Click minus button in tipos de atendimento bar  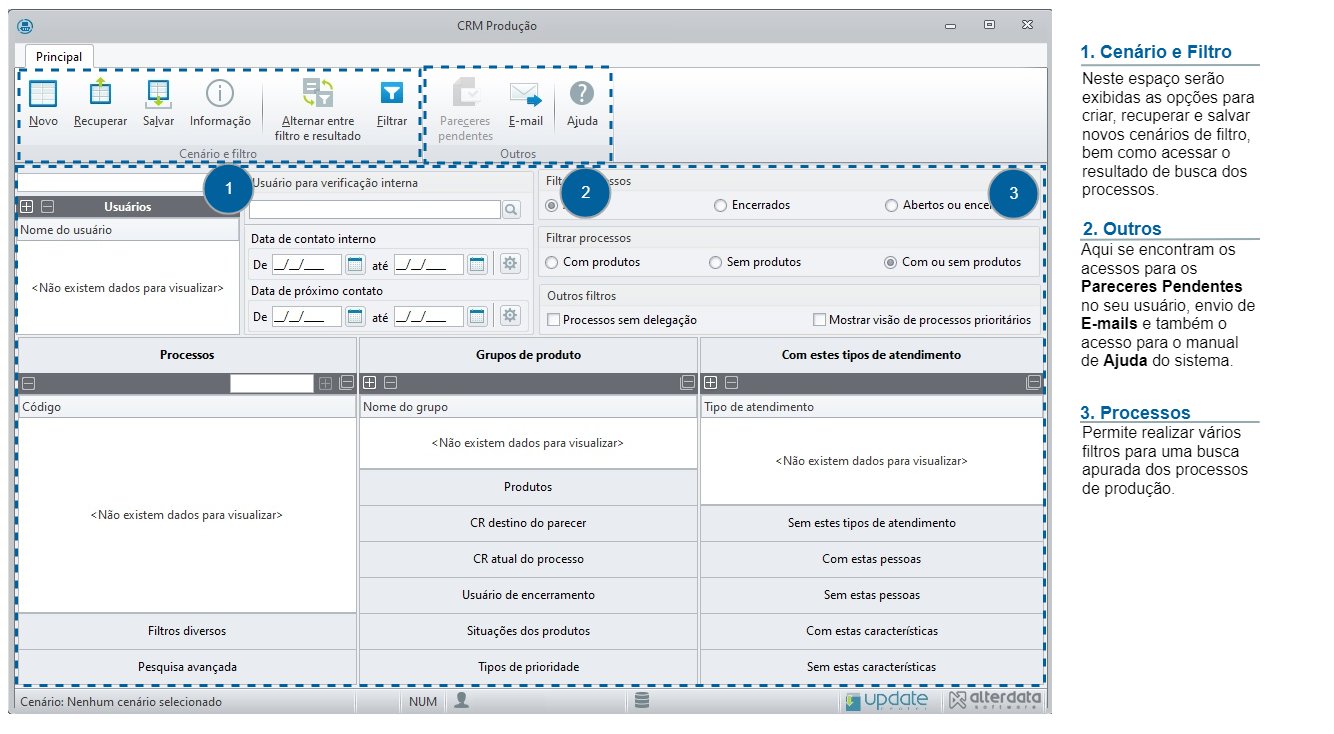click(x=731, y=383)
